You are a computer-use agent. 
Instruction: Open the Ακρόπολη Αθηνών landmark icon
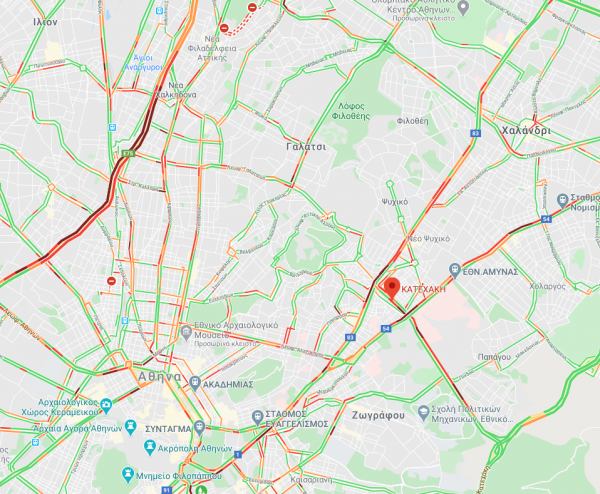click(150, 447)
